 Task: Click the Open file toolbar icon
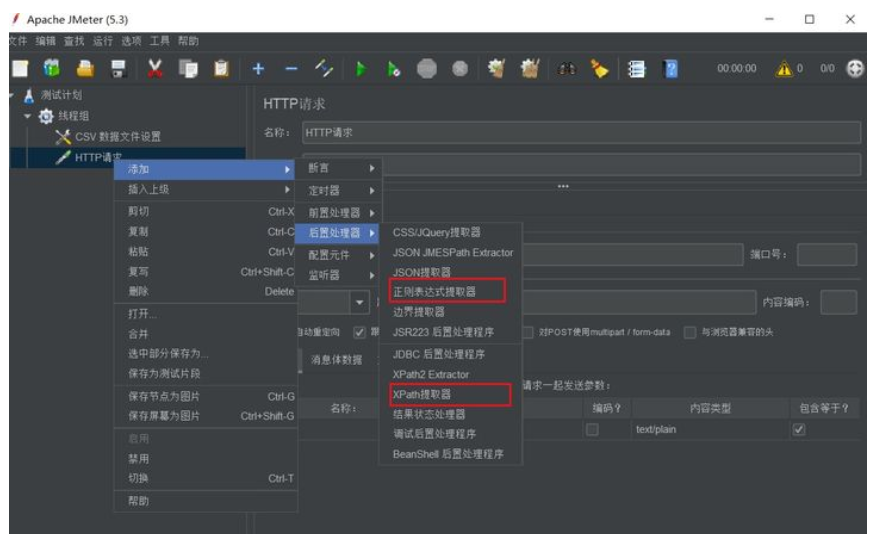pyautogui.click(x=85, y=68)
